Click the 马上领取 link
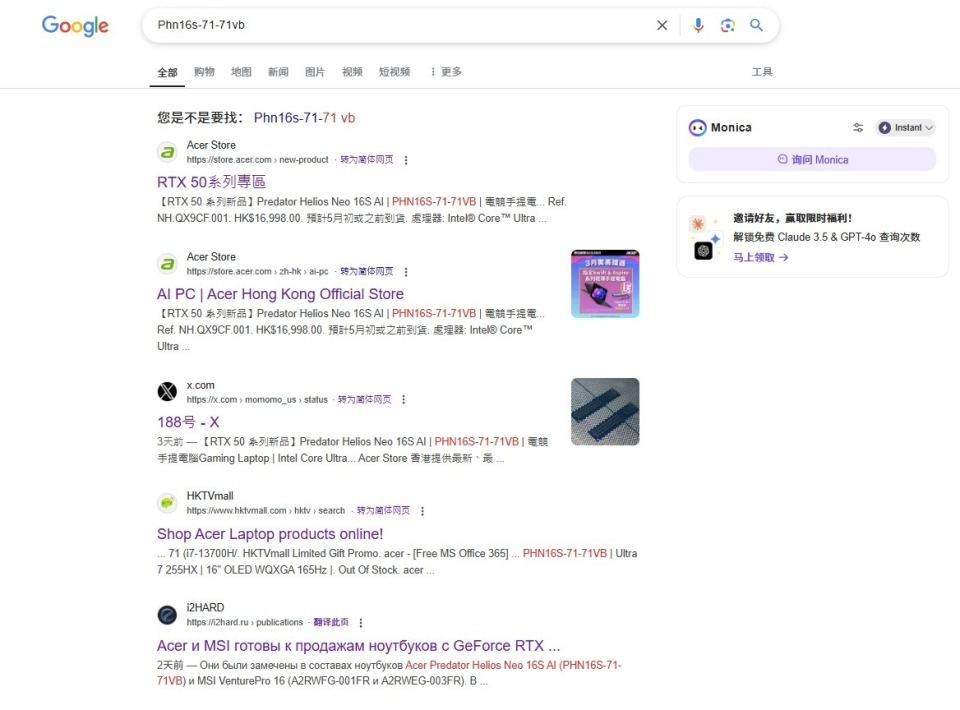Screen dimensions: 960x710 pyautogui.click(x=760, y=258)
